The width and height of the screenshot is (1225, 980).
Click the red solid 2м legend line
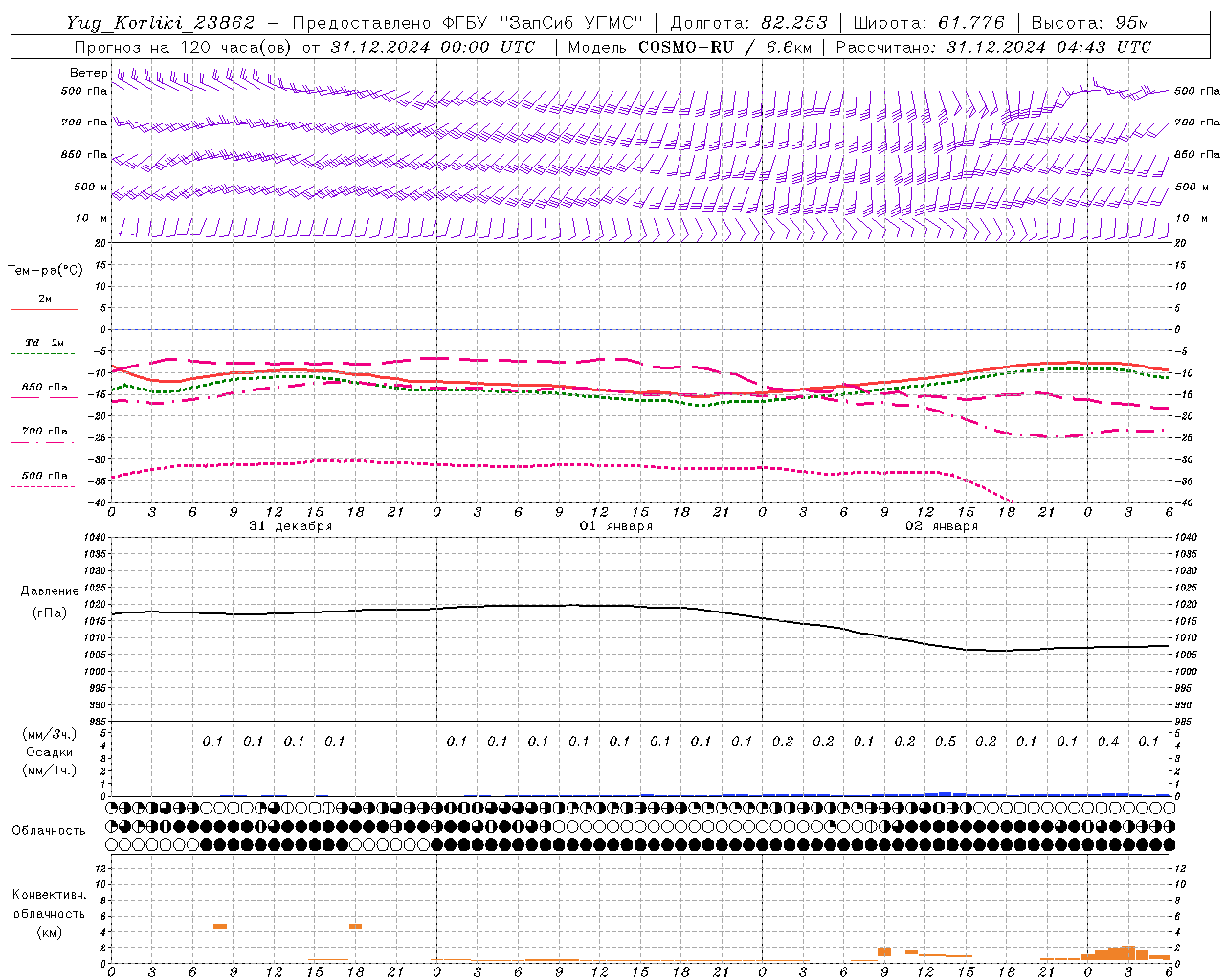(44, 310)
